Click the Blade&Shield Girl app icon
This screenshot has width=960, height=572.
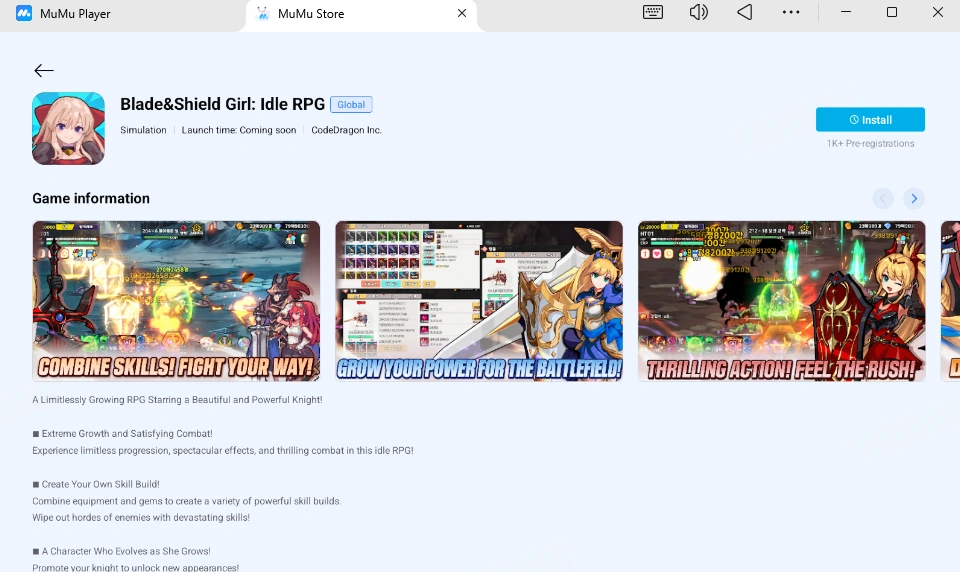click(x=69, y=129)
